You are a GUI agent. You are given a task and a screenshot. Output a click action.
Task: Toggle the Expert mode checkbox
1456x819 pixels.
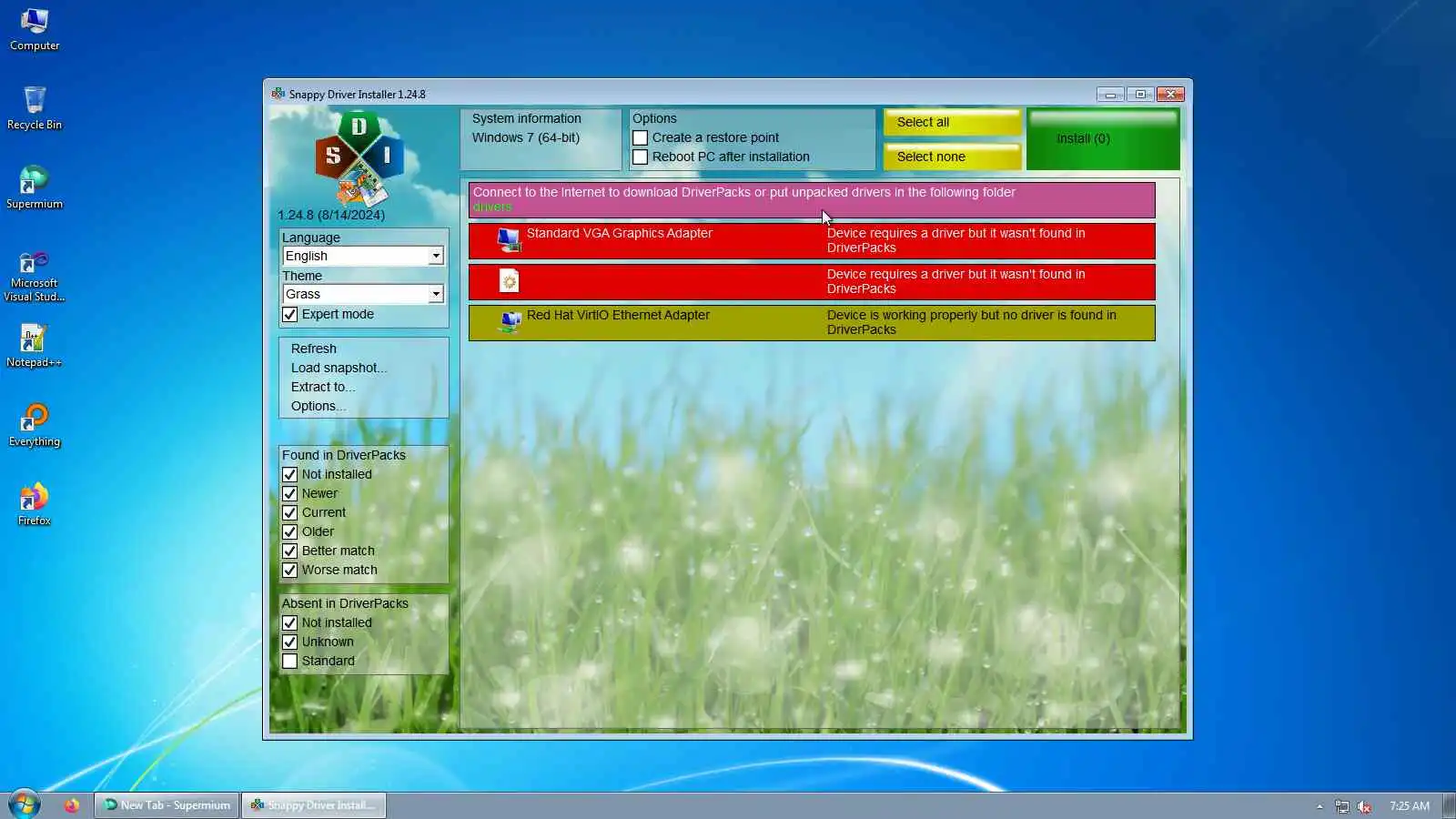[x=290, y=315]
